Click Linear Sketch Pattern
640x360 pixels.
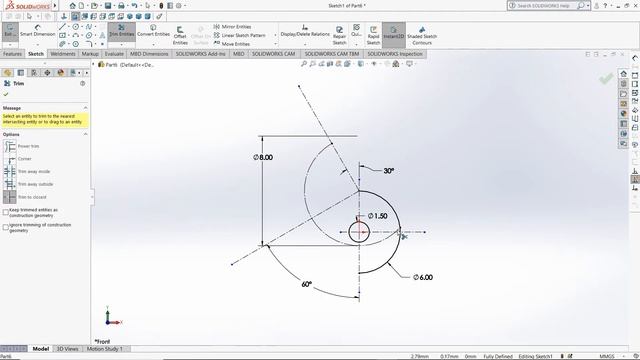point(239,35)
